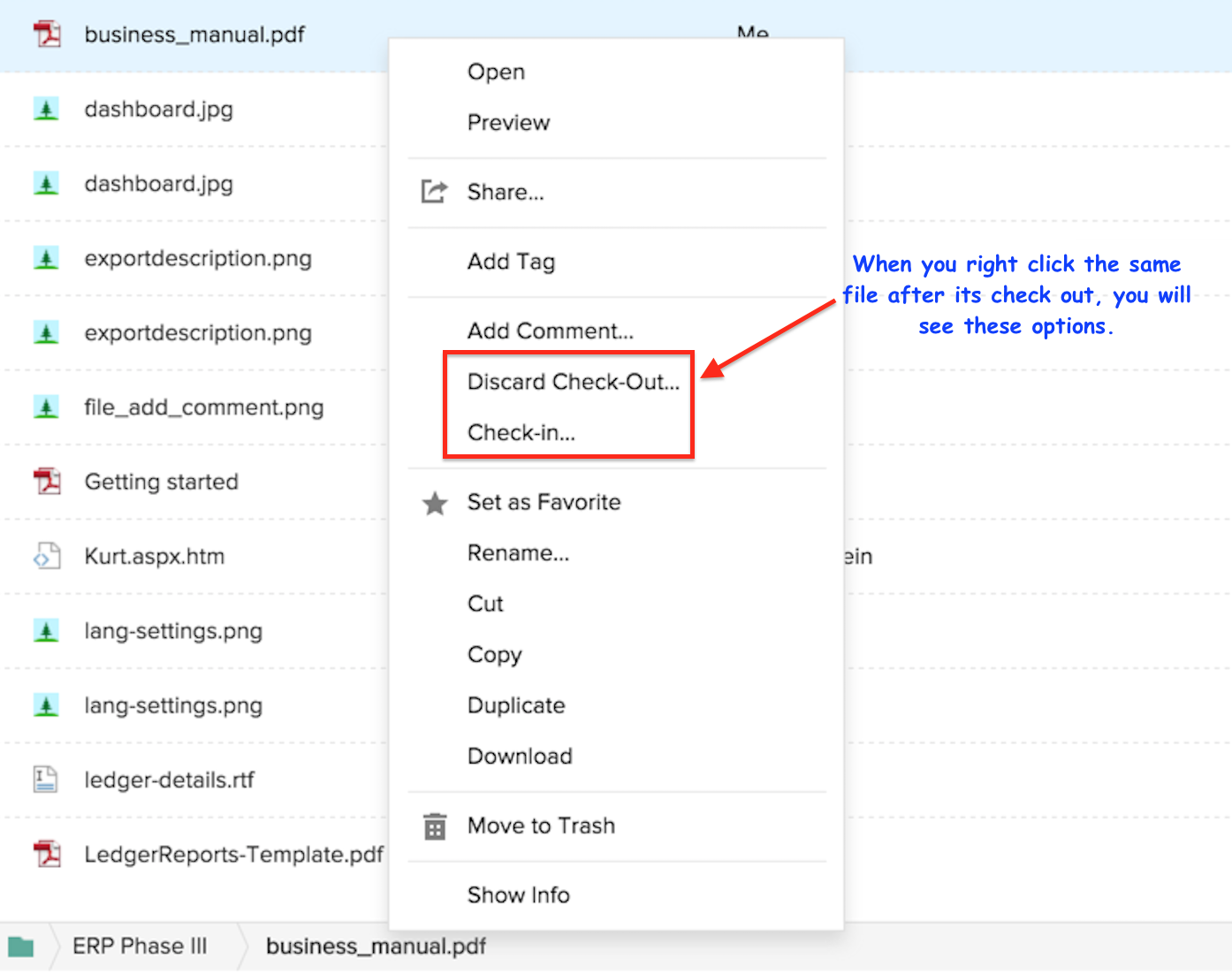Click the Share arrow icon in the context menu

click(434, 192)
